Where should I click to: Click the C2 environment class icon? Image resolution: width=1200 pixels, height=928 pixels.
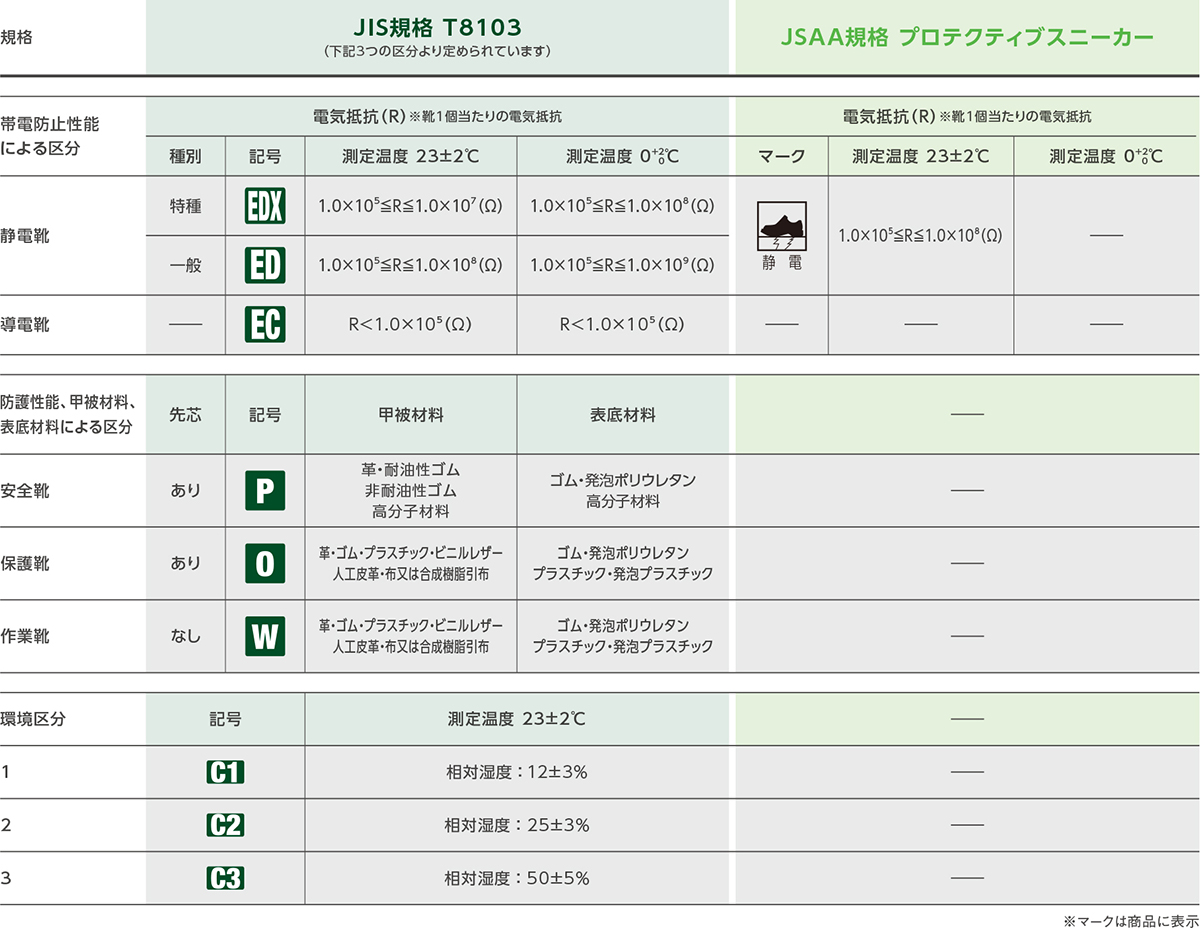pos(225,825)
